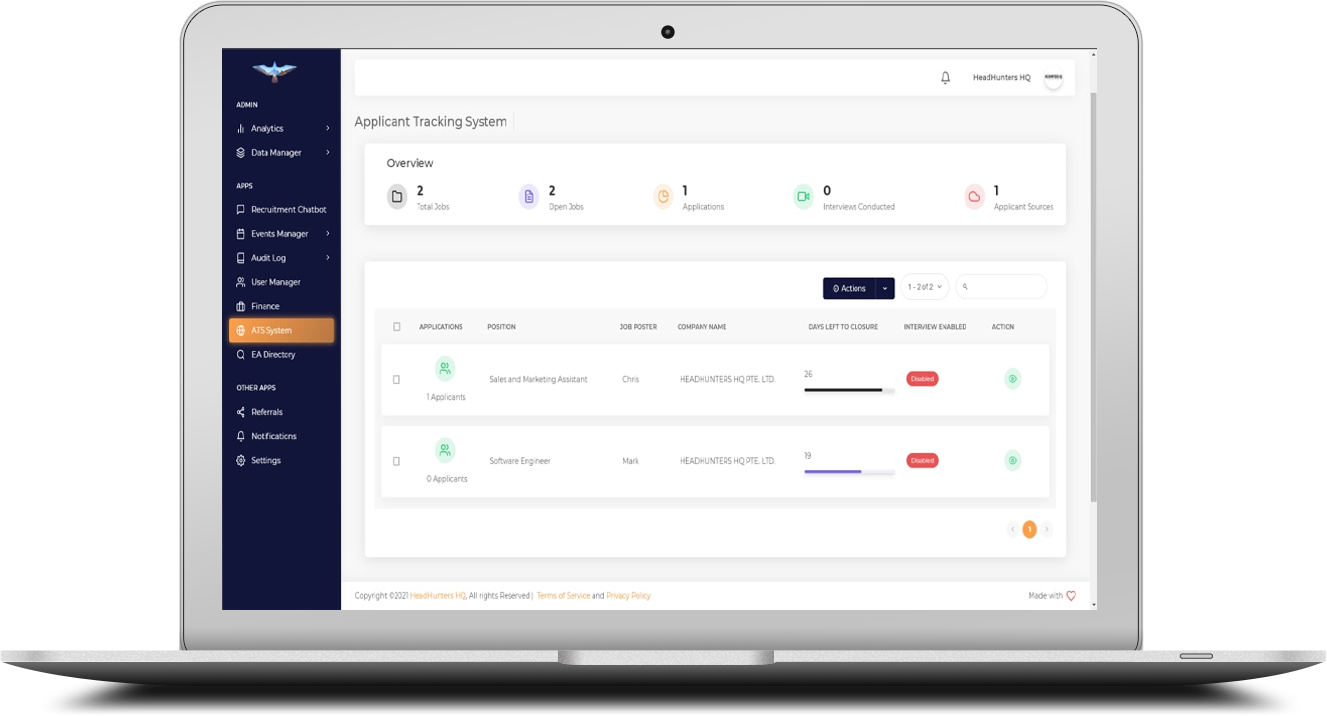Open Recruitment Chatbot in the sidebar

(288, 210)
